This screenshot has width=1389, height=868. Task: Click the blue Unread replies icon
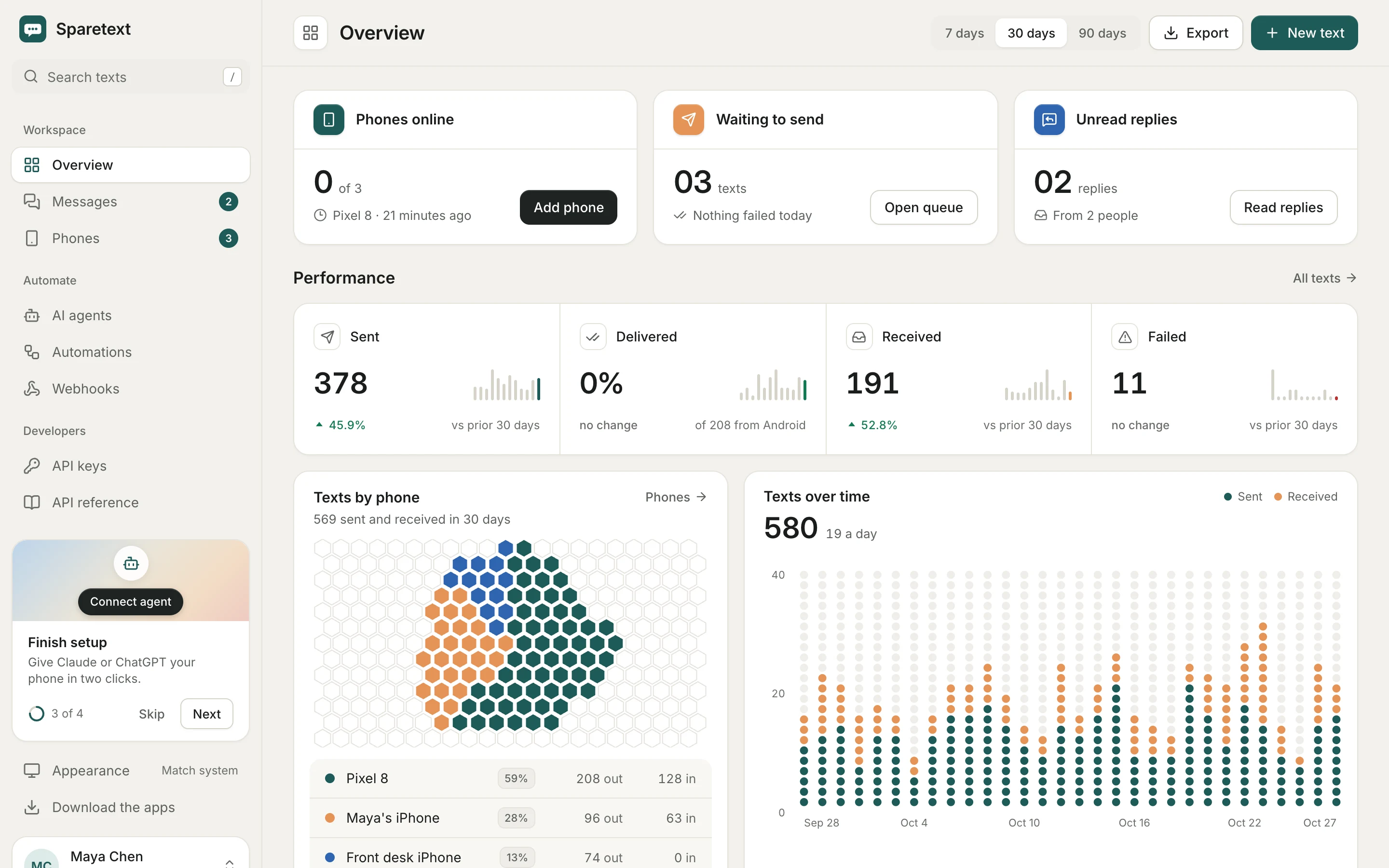1049,120
